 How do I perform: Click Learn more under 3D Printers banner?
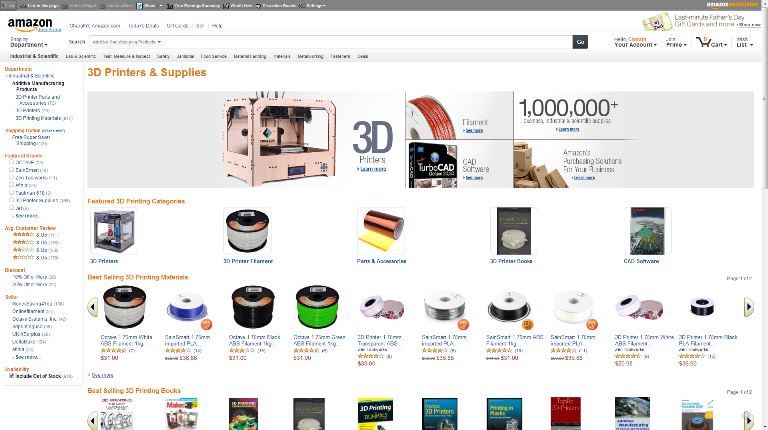click(373, 169)
